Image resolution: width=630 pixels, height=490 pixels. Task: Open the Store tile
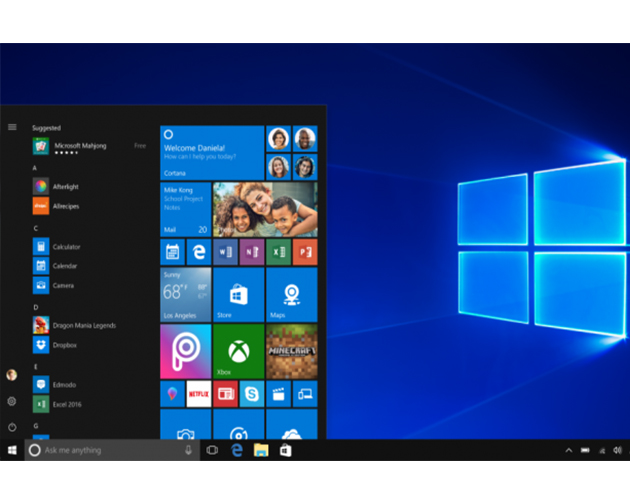click(239, 295)
